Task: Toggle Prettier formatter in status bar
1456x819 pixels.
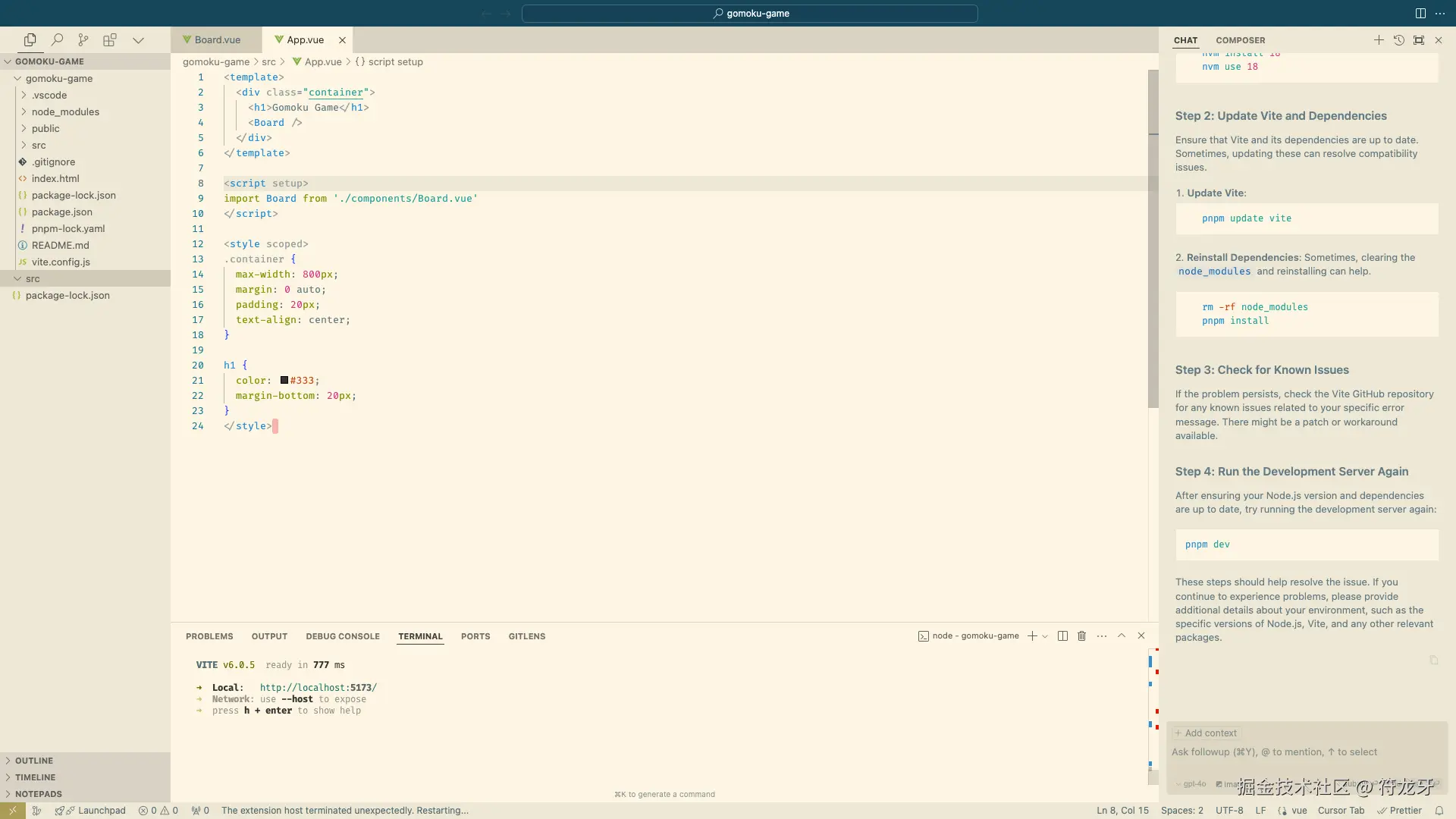Action: pos(1400,811)
